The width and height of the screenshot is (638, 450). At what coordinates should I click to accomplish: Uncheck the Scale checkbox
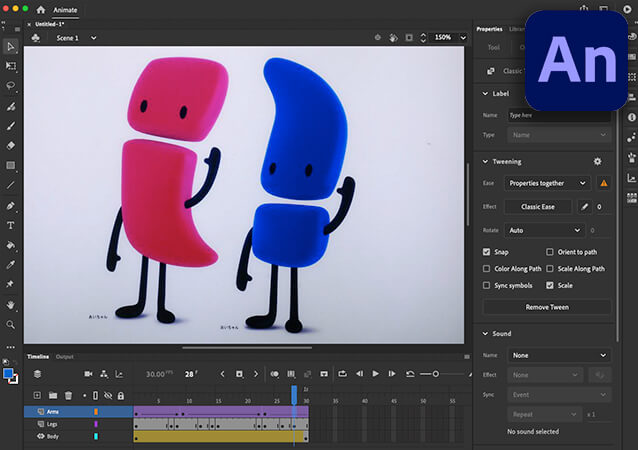(x=550, y=285)
